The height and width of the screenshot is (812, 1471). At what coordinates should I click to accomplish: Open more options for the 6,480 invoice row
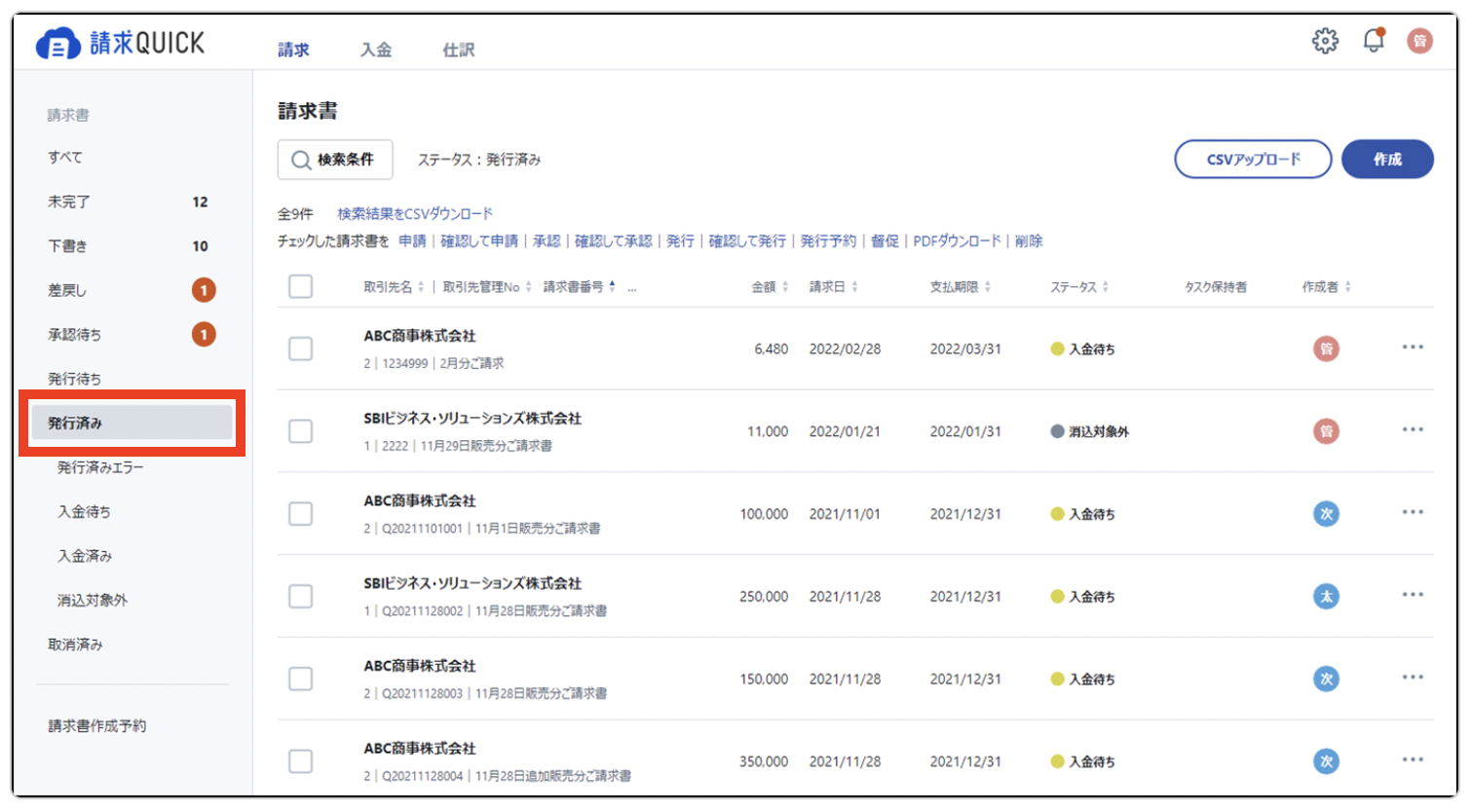pos(1413,348)
